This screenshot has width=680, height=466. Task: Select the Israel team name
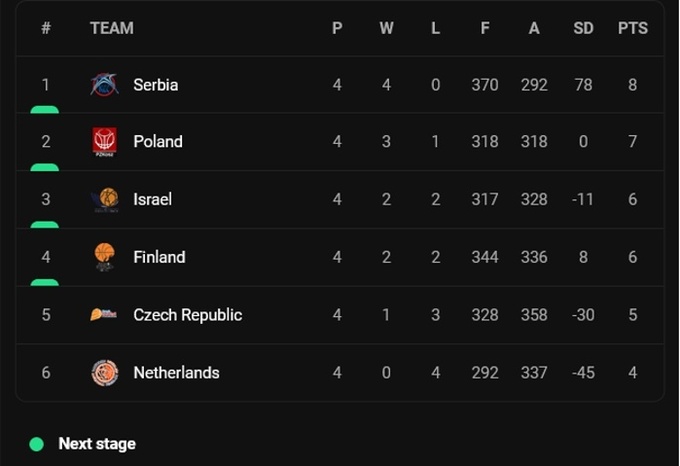point(152,200)
